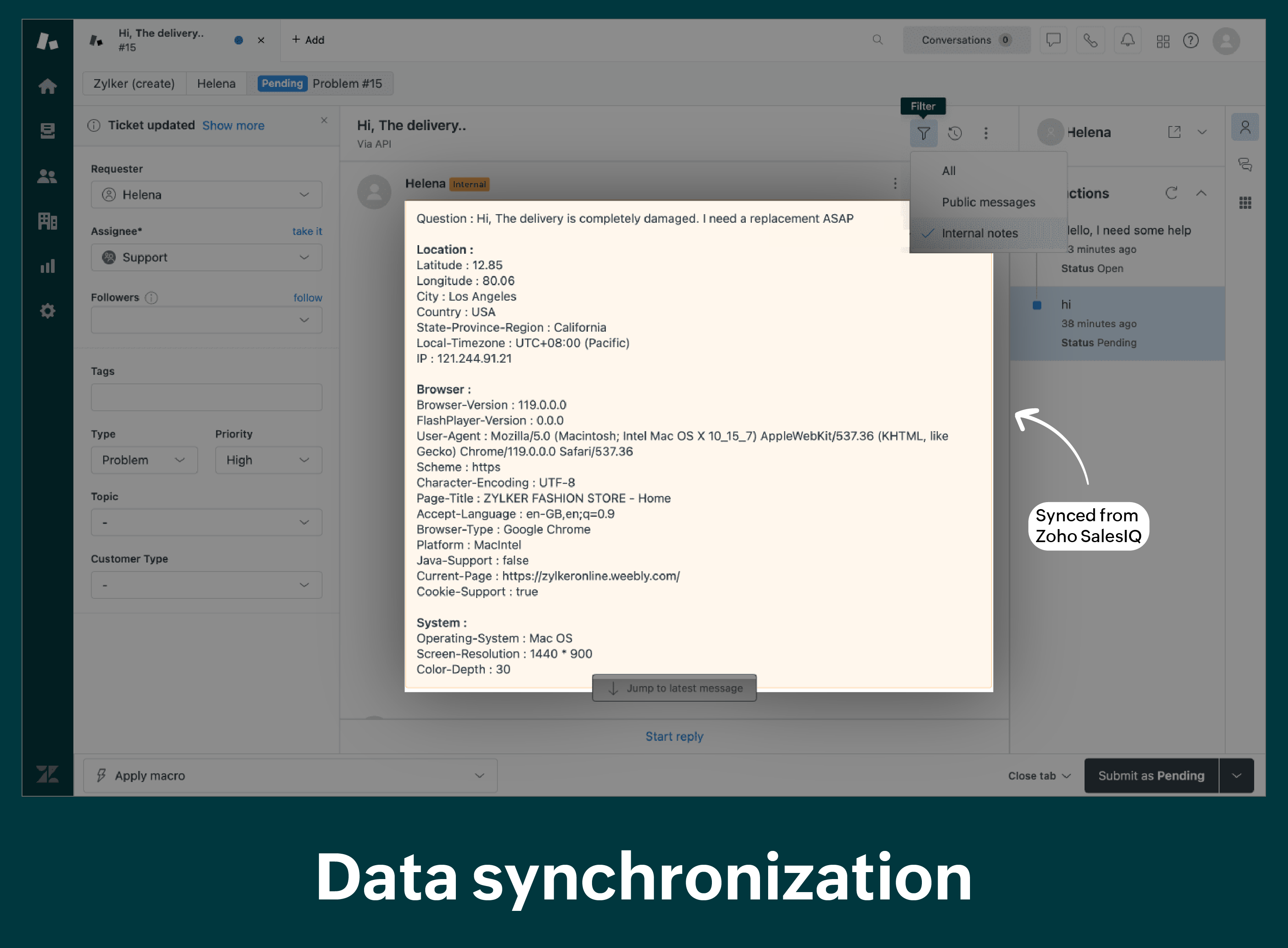Open the products grid icon in top bar
Screen dimensions: 1288x948
click(1163, 41)
